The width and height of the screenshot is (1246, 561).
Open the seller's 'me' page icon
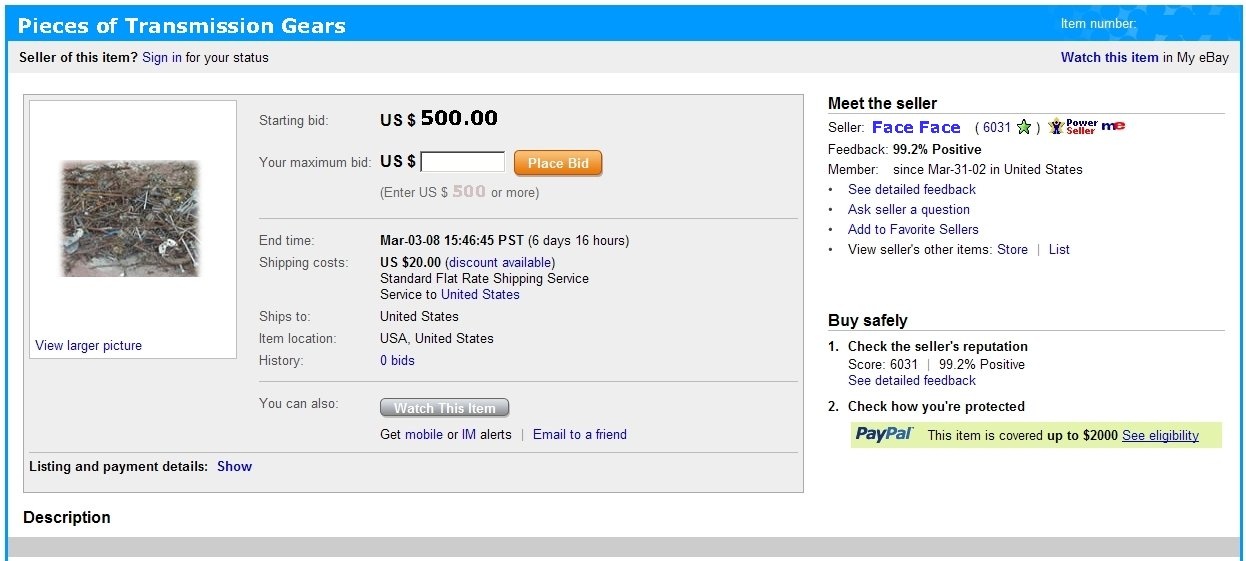point(1113,126)
